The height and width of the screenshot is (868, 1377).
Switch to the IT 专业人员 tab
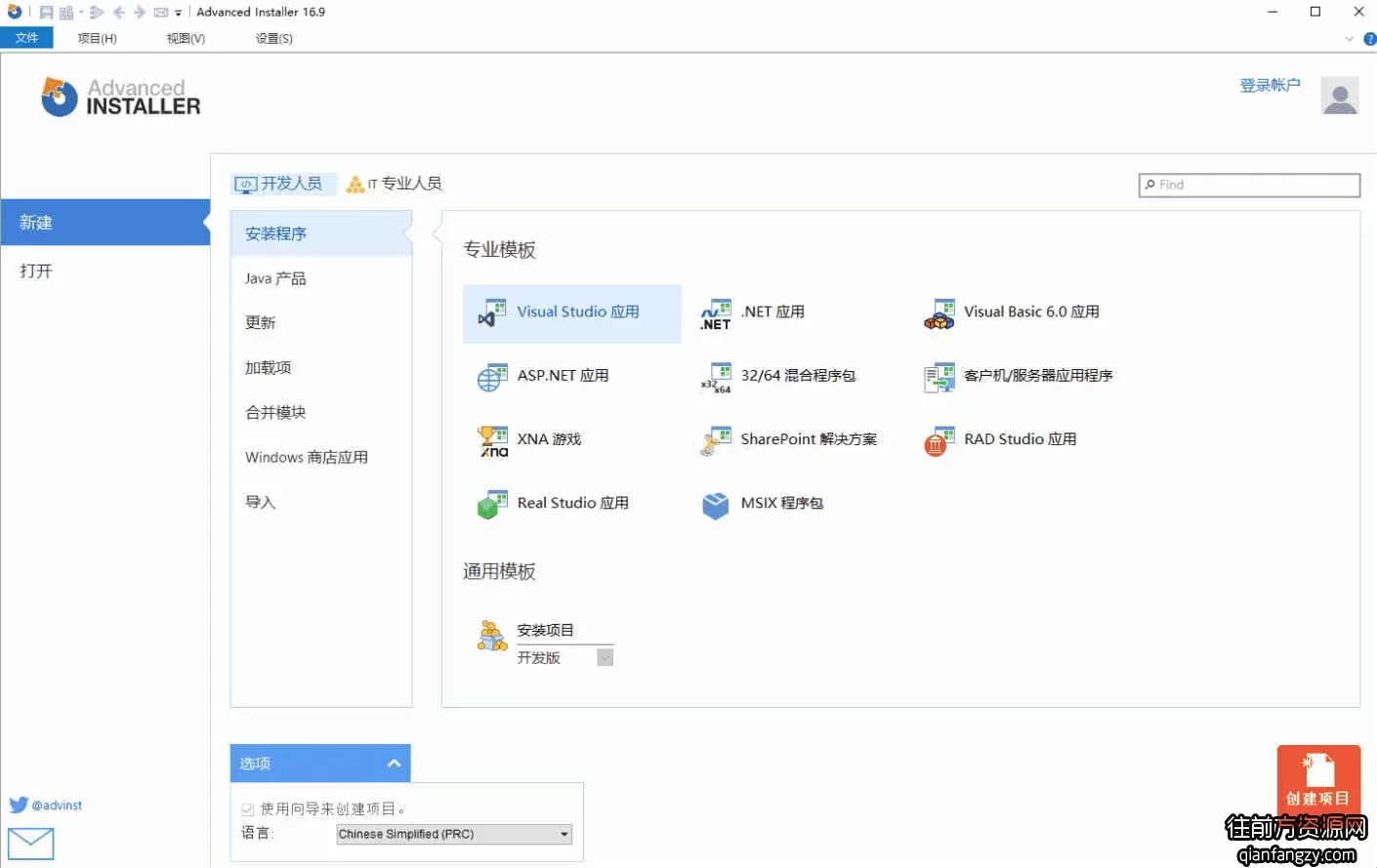[x=395, y=184]
